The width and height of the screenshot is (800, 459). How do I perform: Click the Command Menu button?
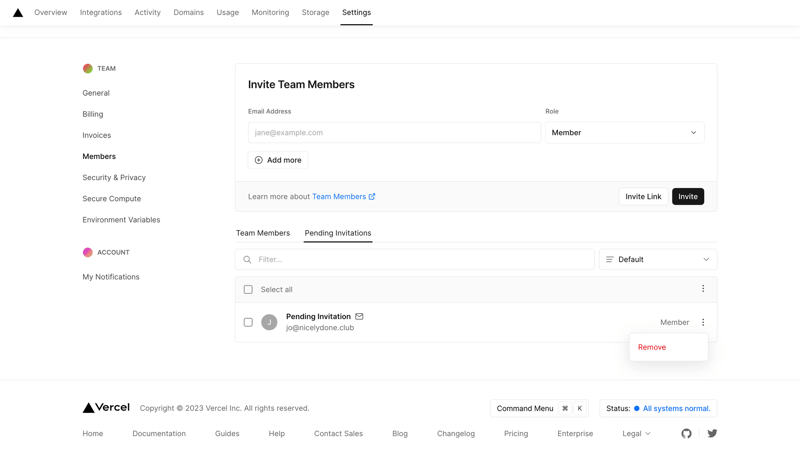539,409
